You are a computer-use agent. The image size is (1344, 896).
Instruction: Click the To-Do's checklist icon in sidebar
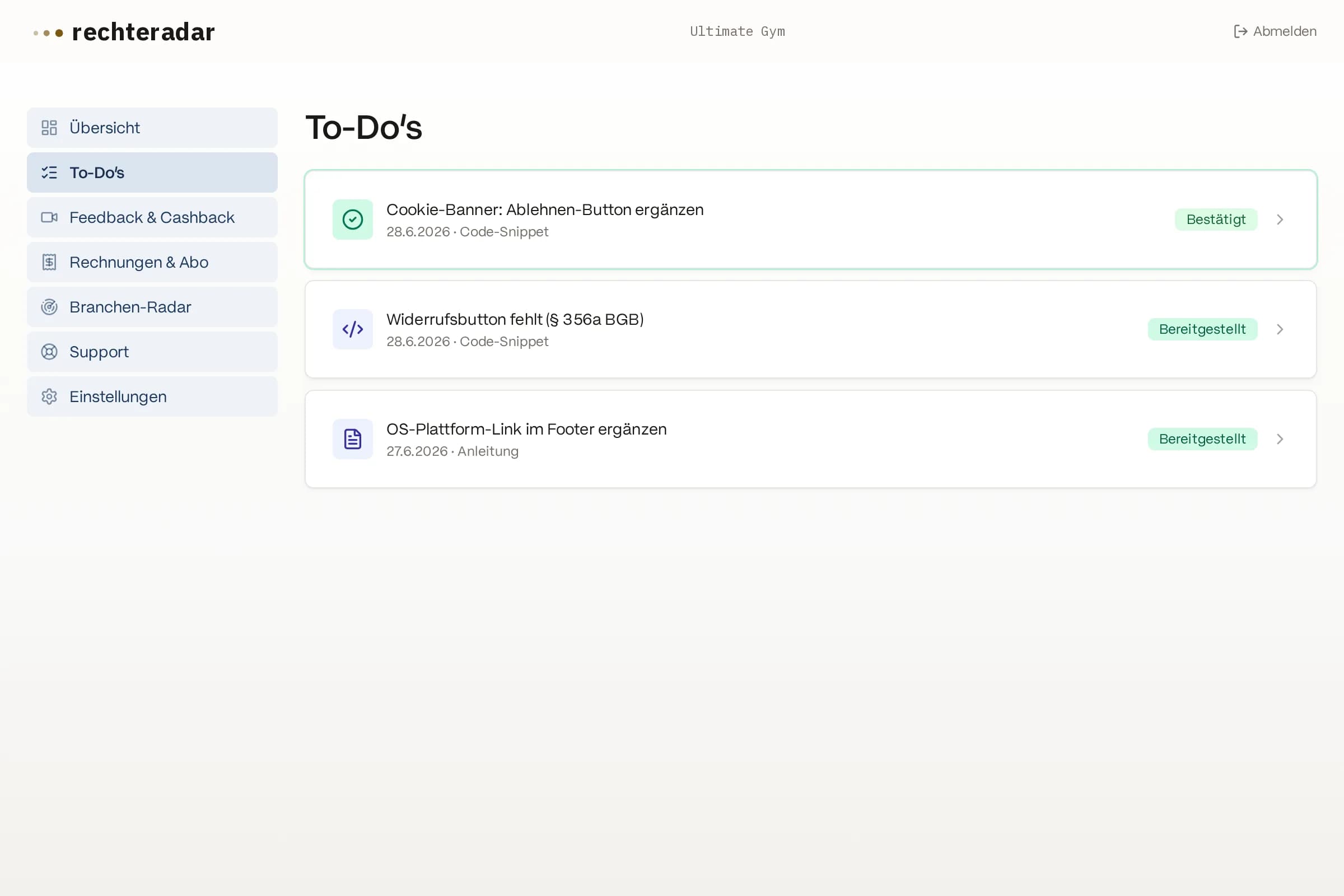click(x=49, y=172)
